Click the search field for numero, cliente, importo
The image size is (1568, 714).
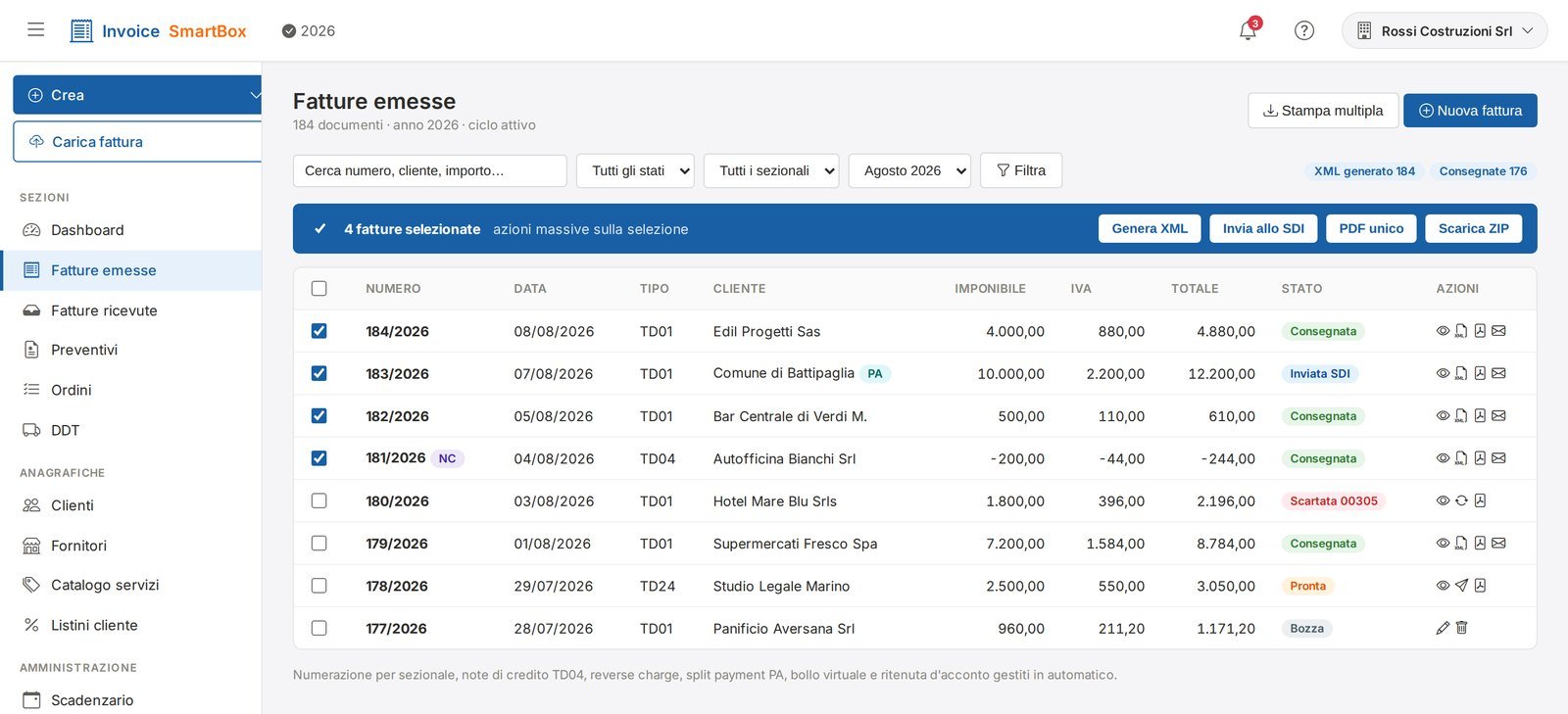click(429, 170)
